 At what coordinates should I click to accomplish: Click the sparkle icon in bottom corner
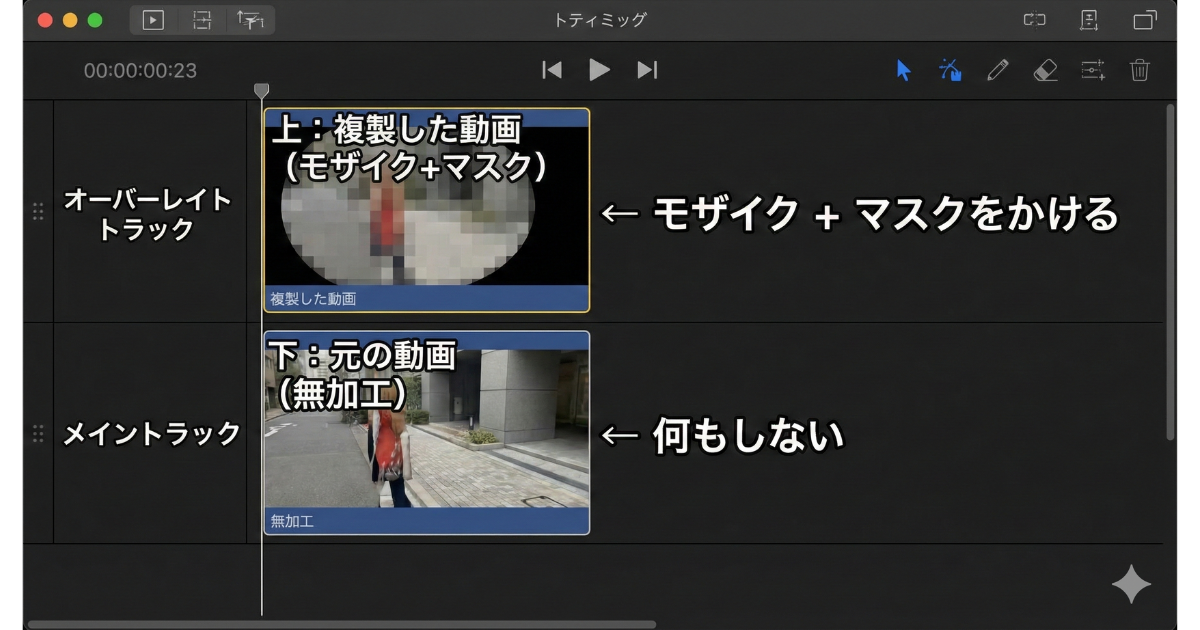coord(1131,584)
